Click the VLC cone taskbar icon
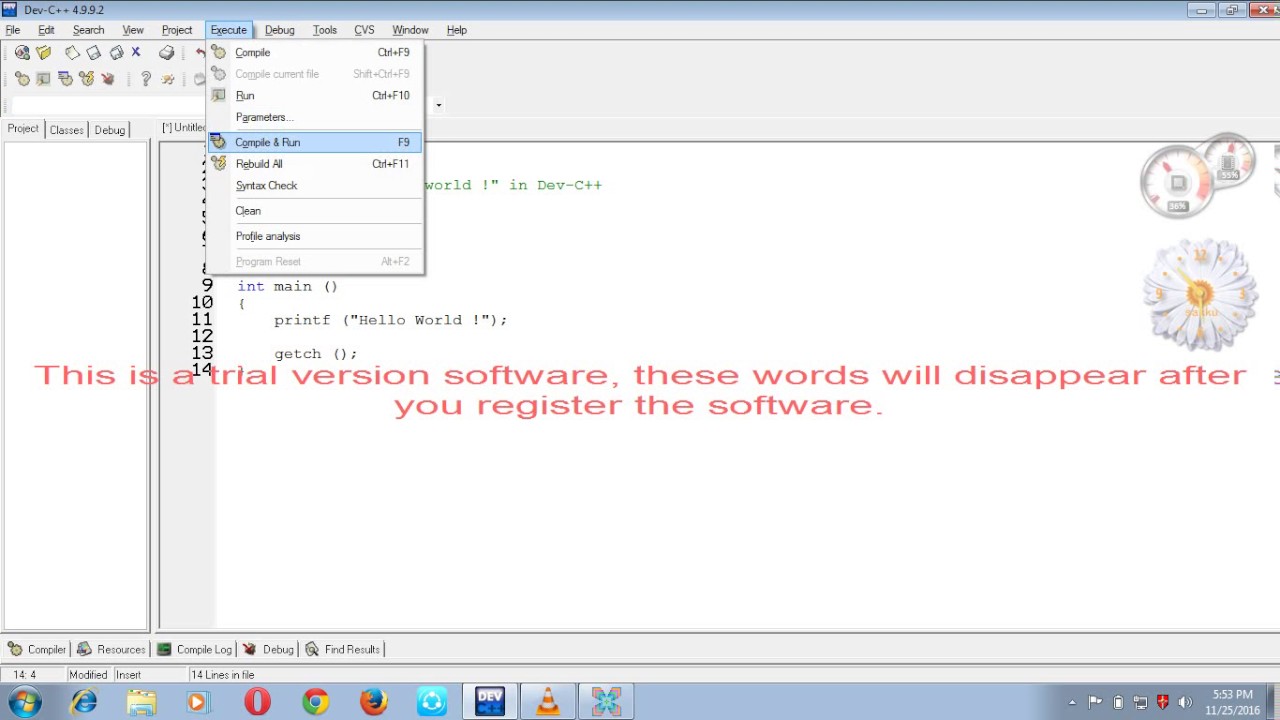This screenshot has width=1280, height=720. tap(548, 702)
